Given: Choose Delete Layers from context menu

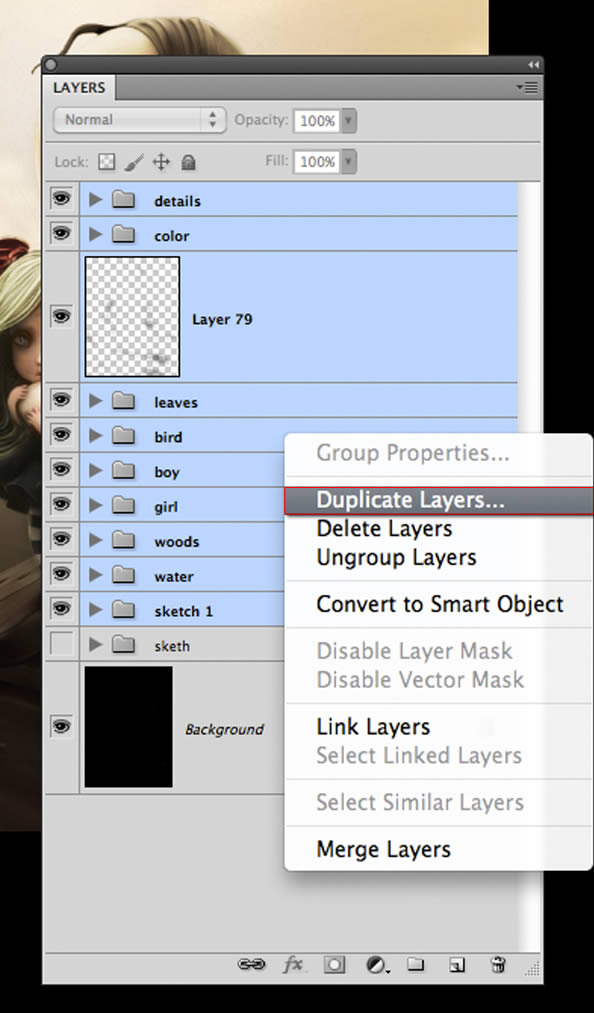Looking at the screenshot, I should pos(439,529).
